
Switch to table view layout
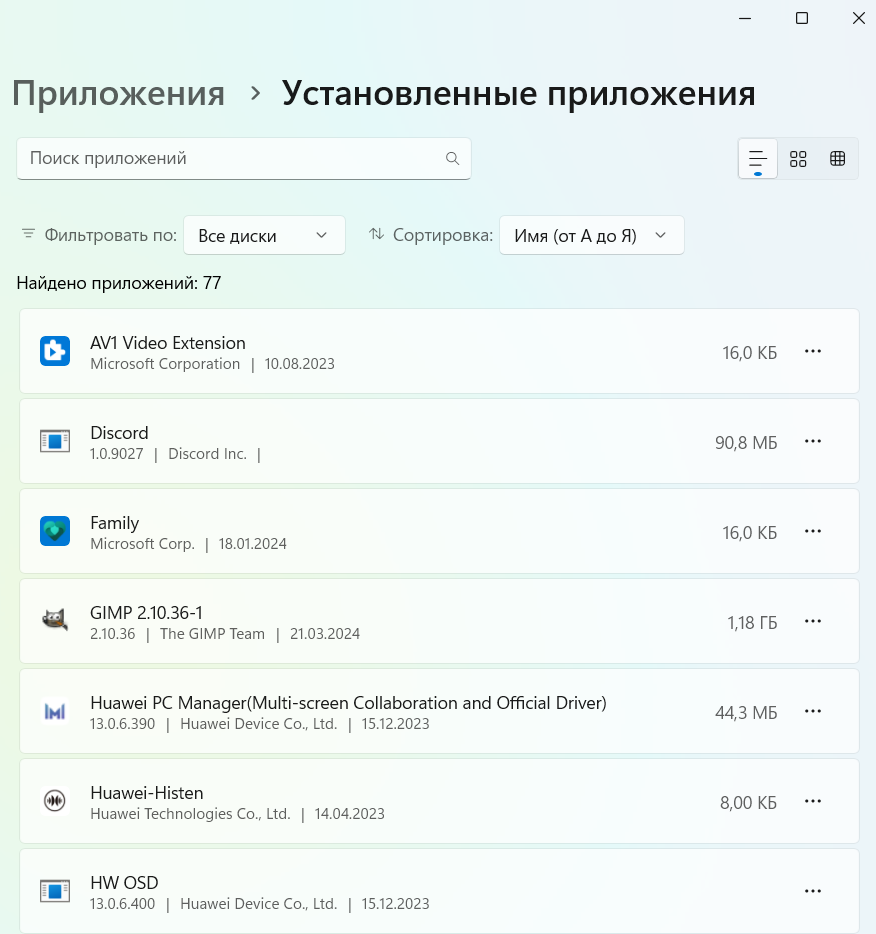point(837,158)
